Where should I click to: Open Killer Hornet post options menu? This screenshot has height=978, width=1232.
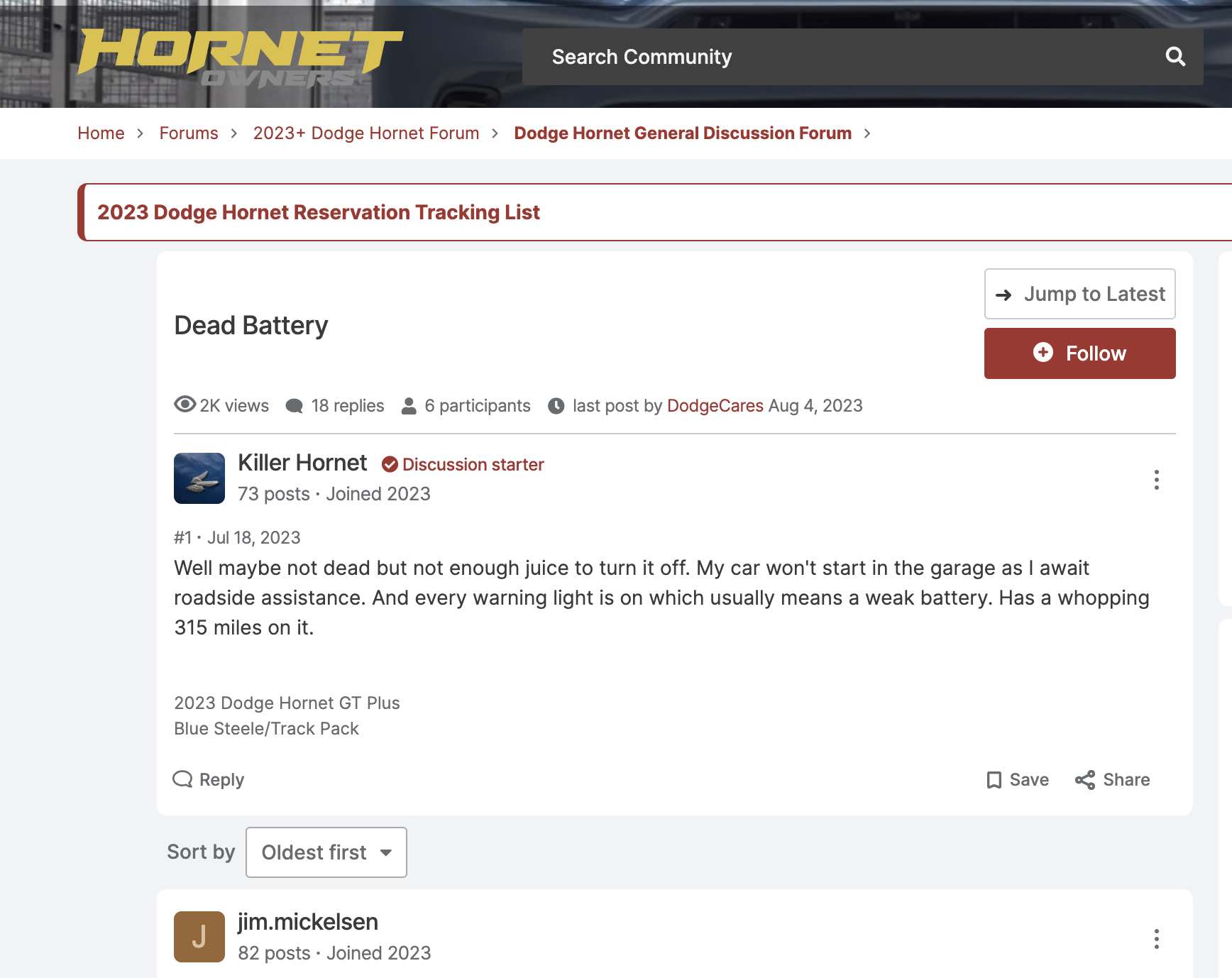1156,480
